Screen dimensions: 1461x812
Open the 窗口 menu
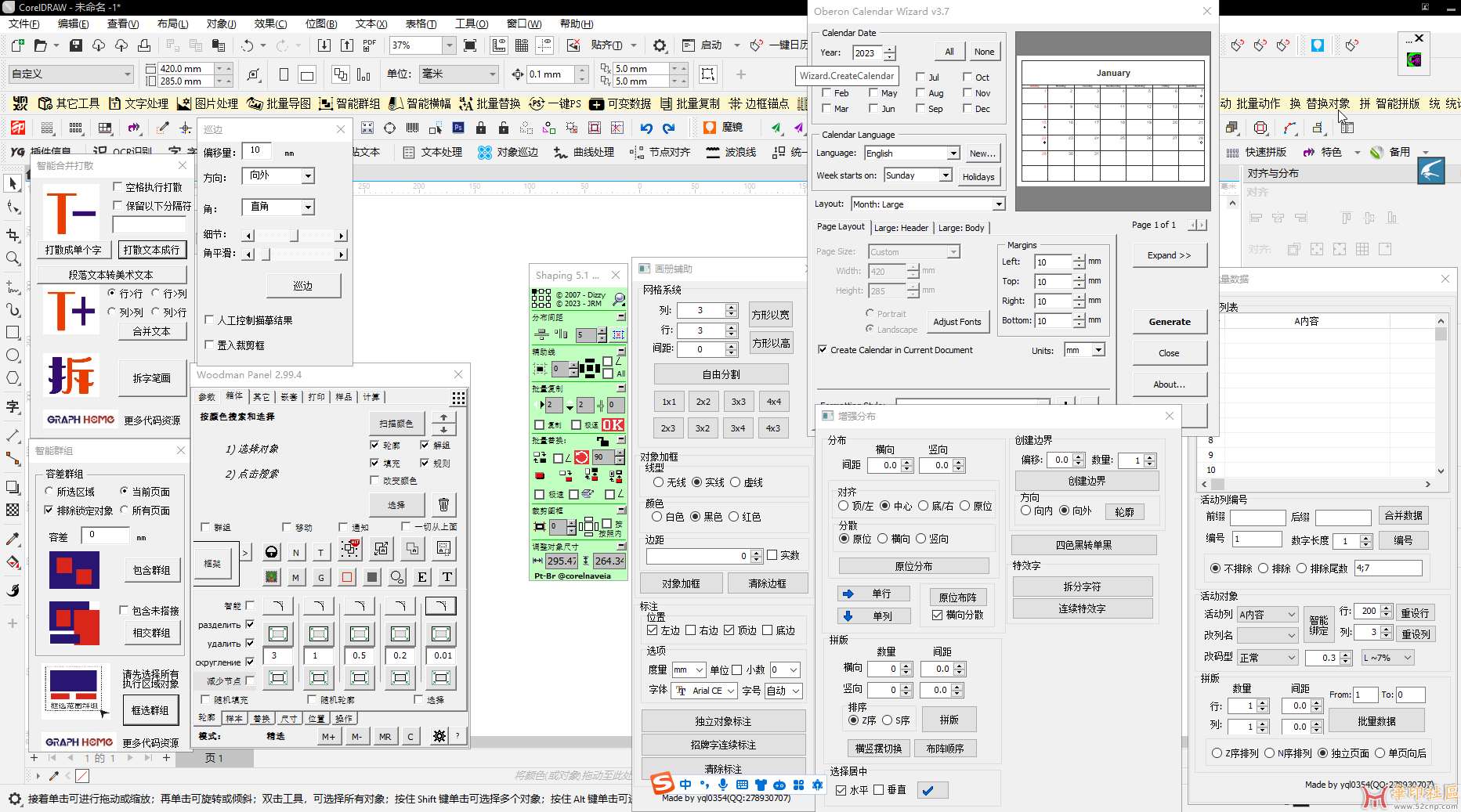click(524, 24)
